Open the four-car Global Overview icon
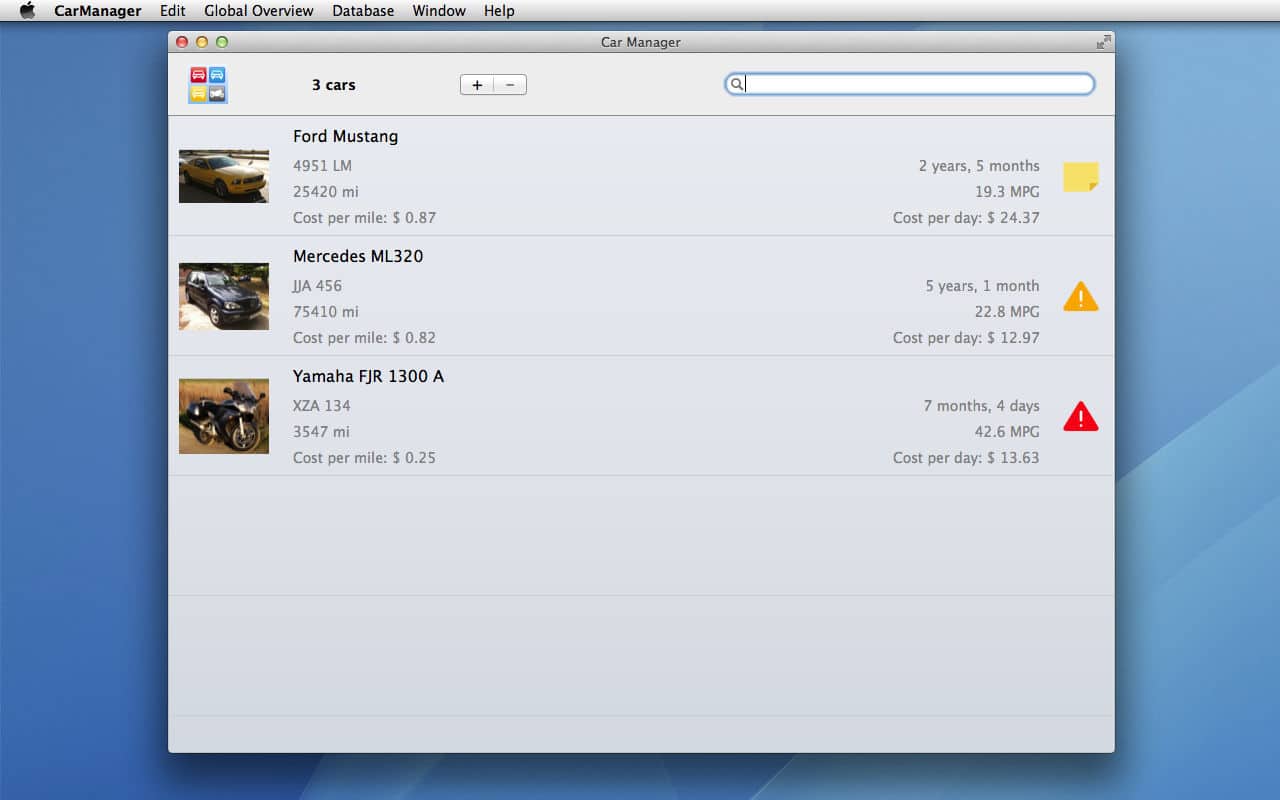 pos(208,85)
